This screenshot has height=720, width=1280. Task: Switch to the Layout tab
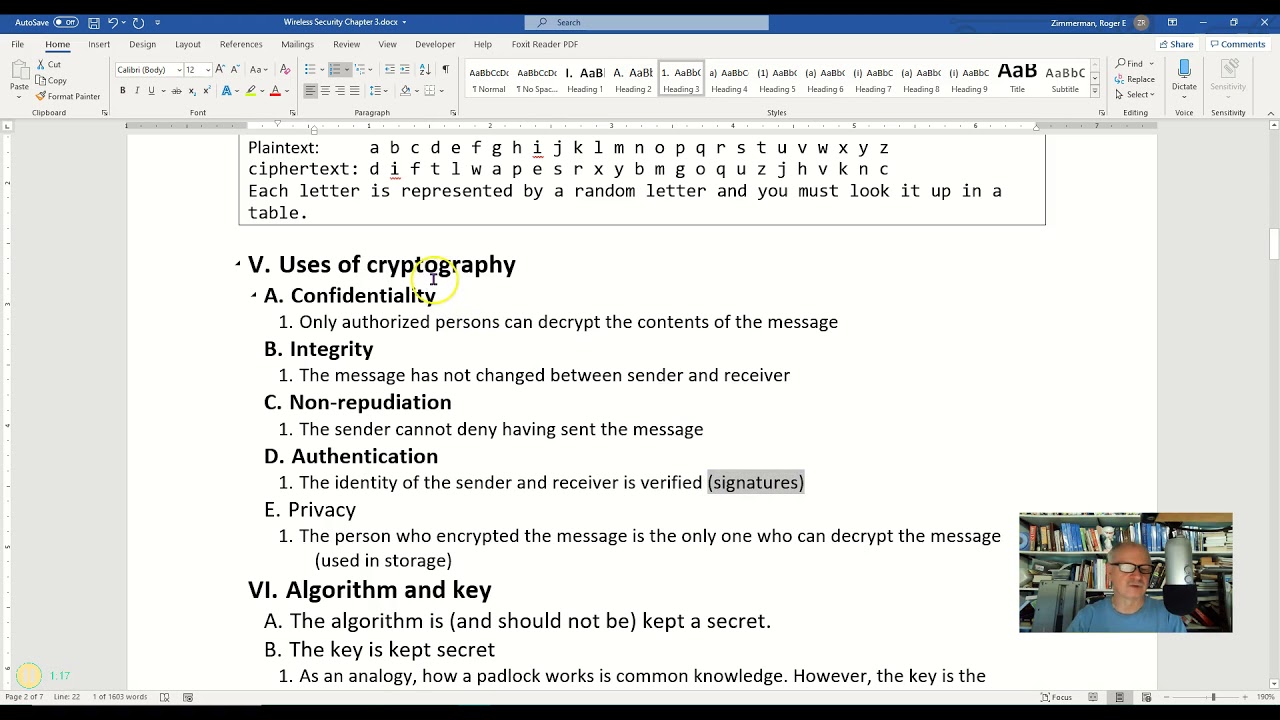[x=188, y=44]
